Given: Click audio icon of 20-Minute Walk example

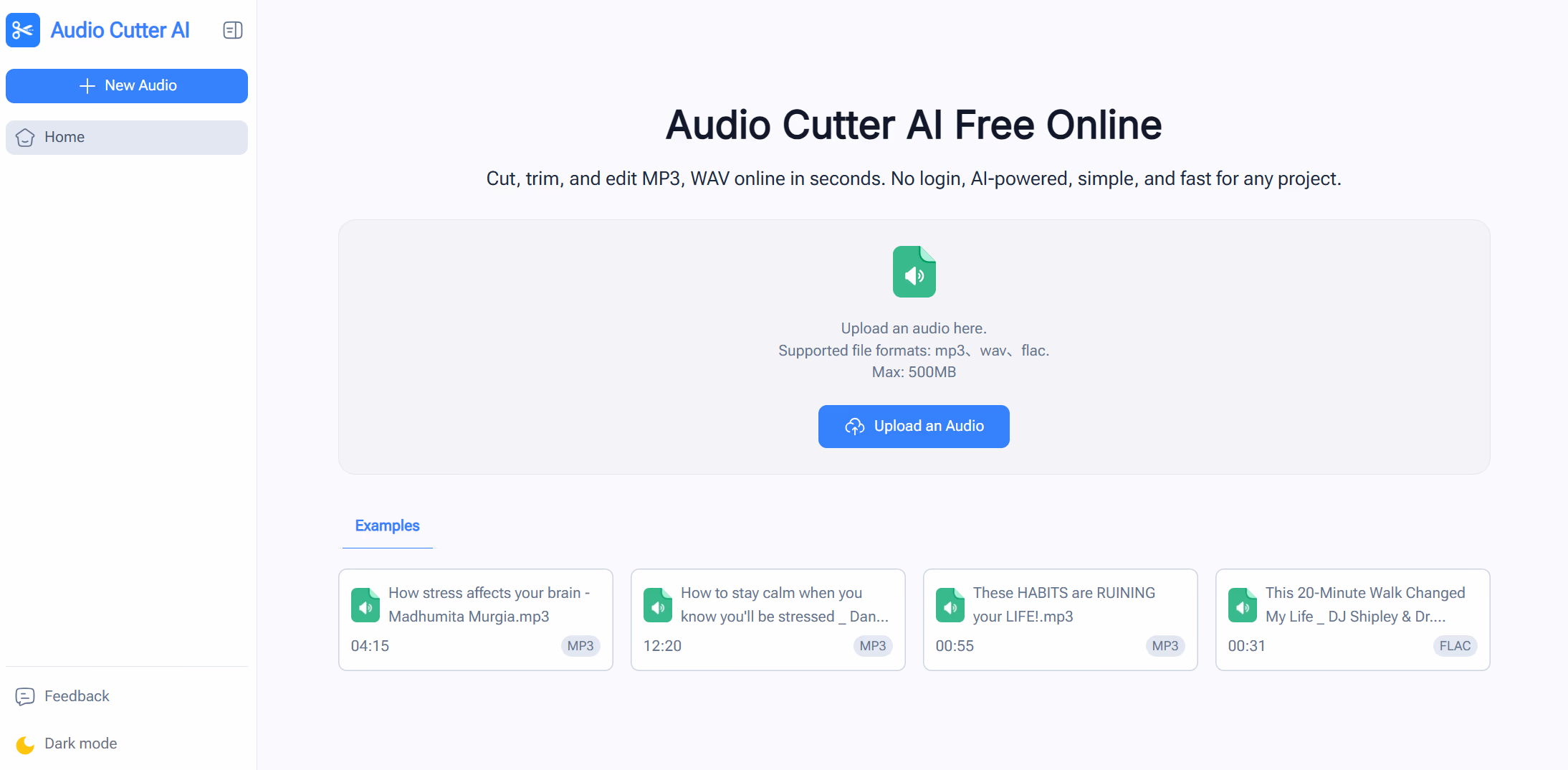Looking at the screenshot, I should click(x=1243, y=606).
